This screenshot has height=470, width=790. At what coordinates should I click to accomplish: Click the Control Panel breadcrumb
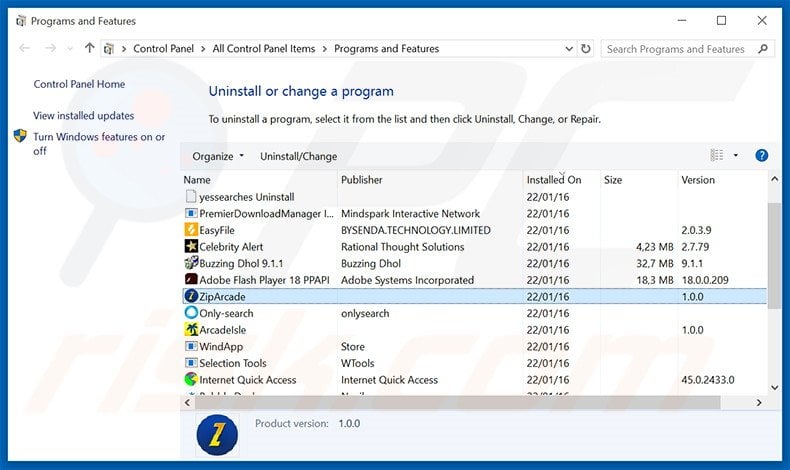click(x=163, y=49)
